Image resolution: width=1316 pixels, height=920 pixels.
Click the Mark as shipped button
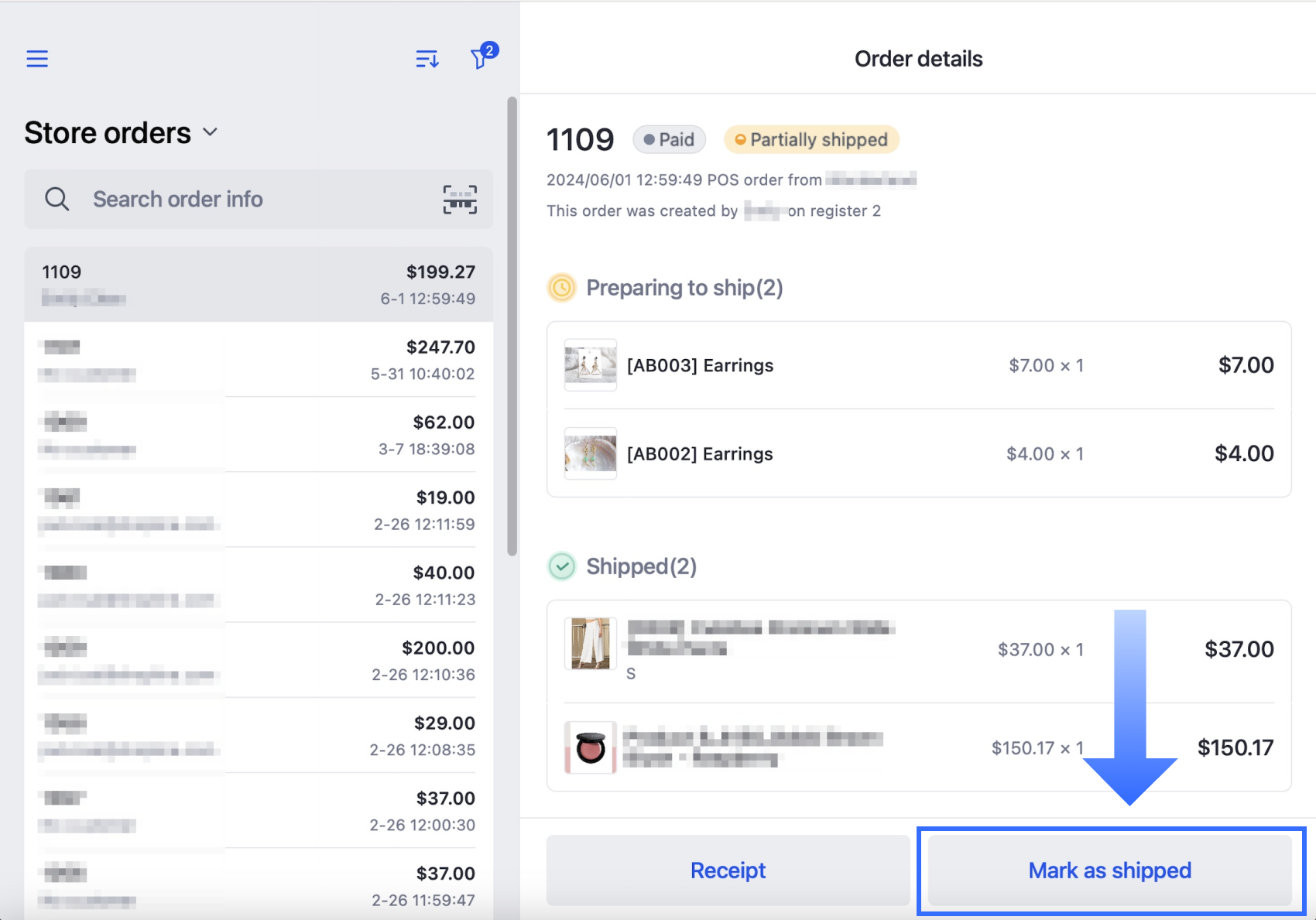(1110, 870)
